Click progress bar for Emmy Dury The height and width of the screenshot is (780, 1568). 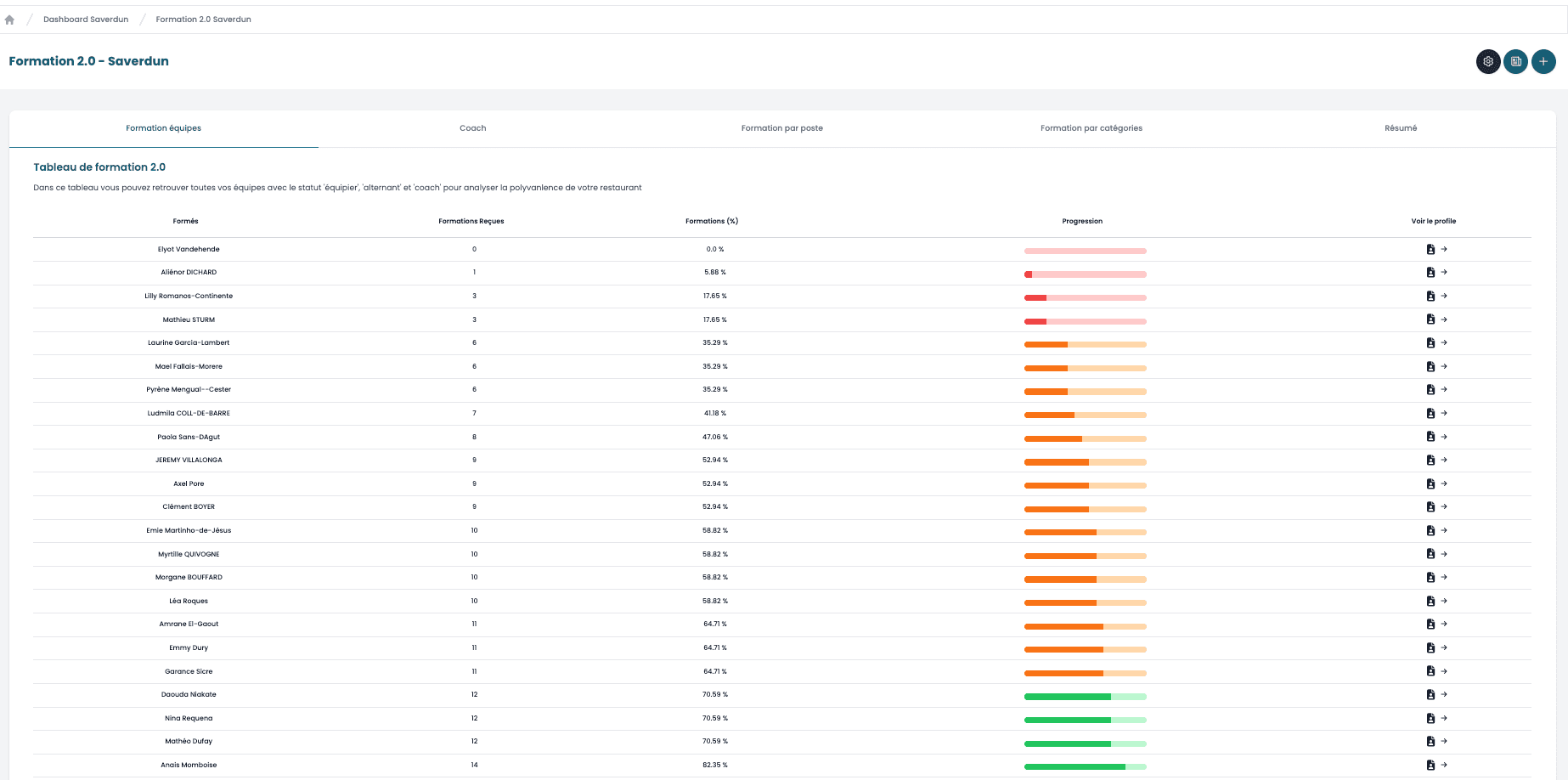click(x=1085, y=650)
